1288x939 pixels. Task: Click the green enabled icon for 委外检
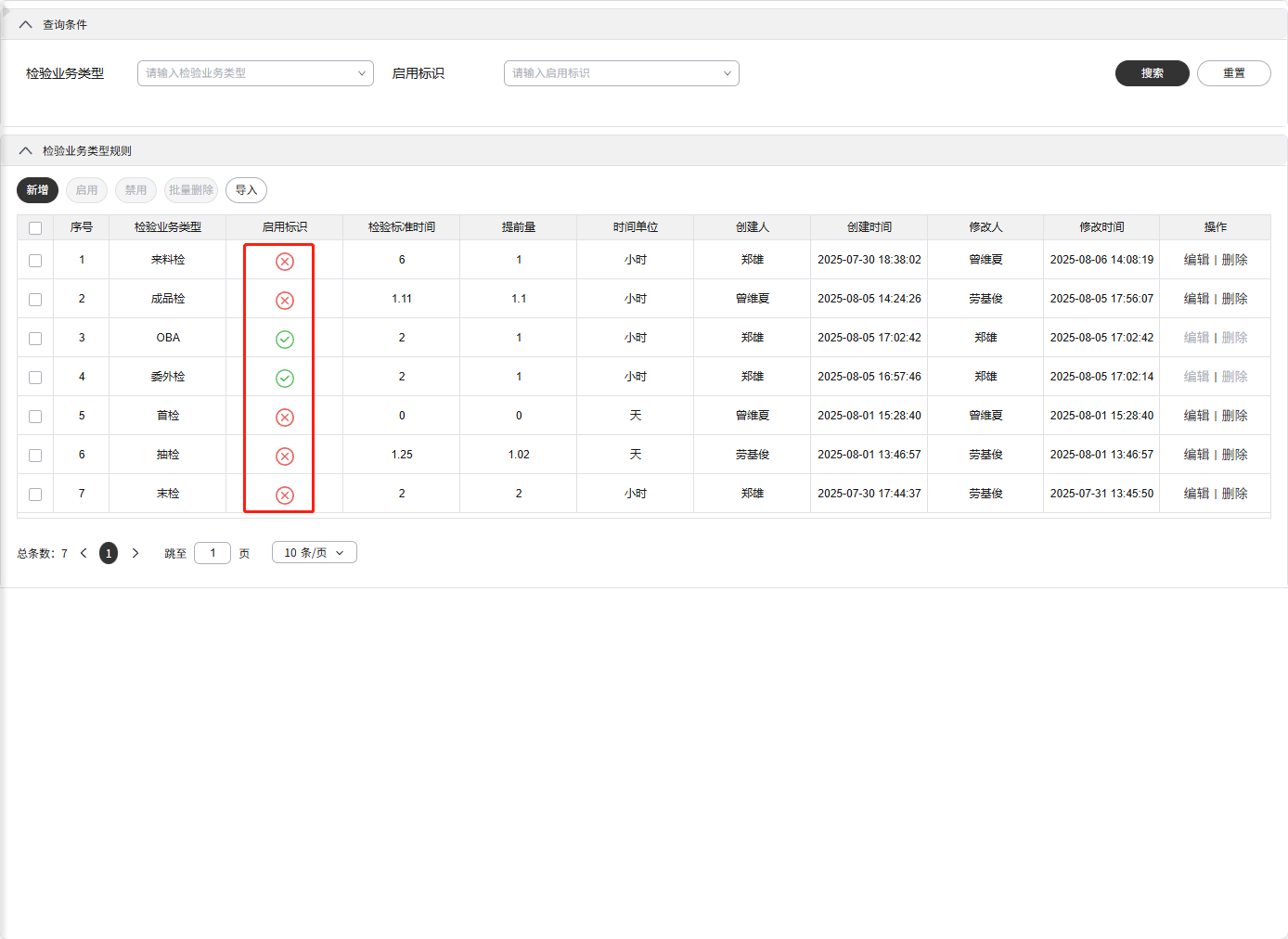285,379
